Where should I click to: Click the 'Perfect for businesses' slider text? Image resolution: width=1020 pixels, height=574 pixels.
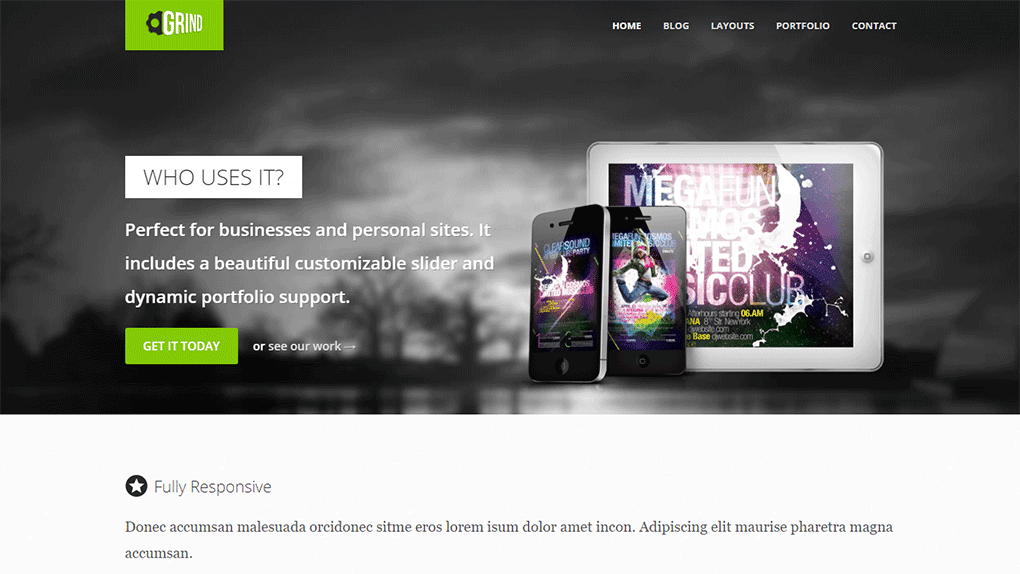tap(310, 263)
